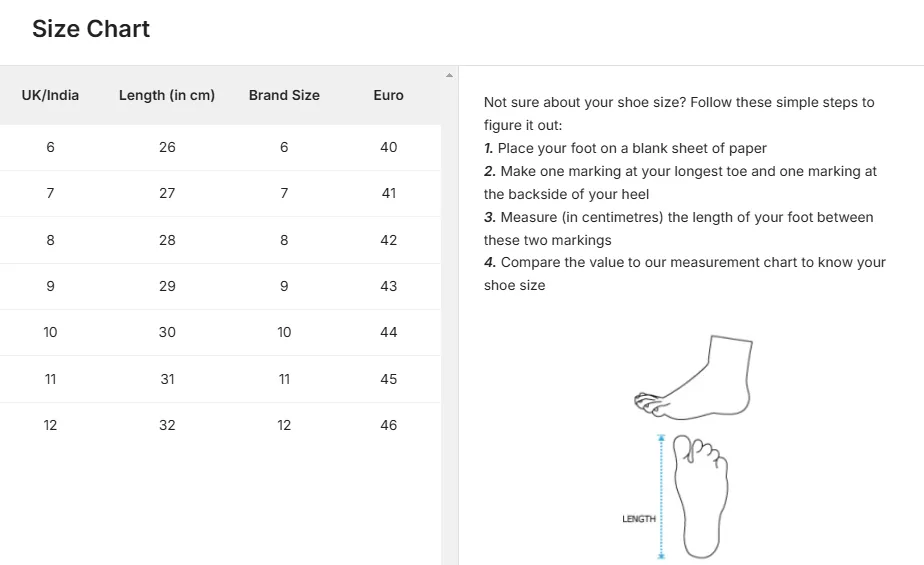924x565 pixels.
Task: Select the Euro 46 size row
Action: click(x=220, y=425)
